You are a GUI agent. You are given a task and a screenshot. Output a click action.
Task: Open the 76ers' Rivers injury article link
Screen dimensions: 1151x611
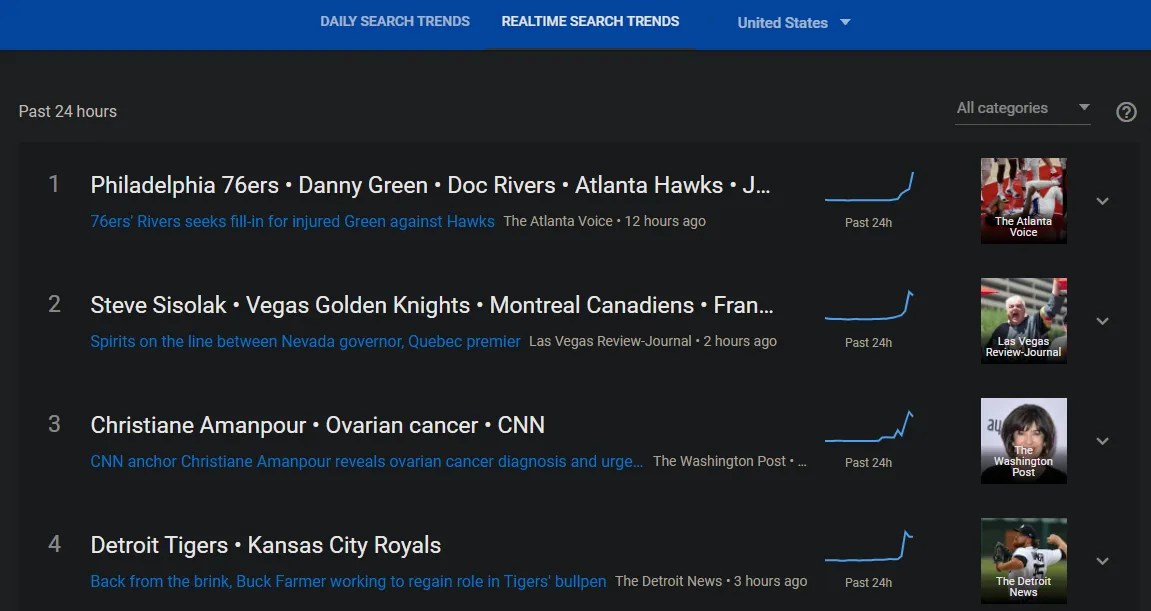[x=292, y=221]
